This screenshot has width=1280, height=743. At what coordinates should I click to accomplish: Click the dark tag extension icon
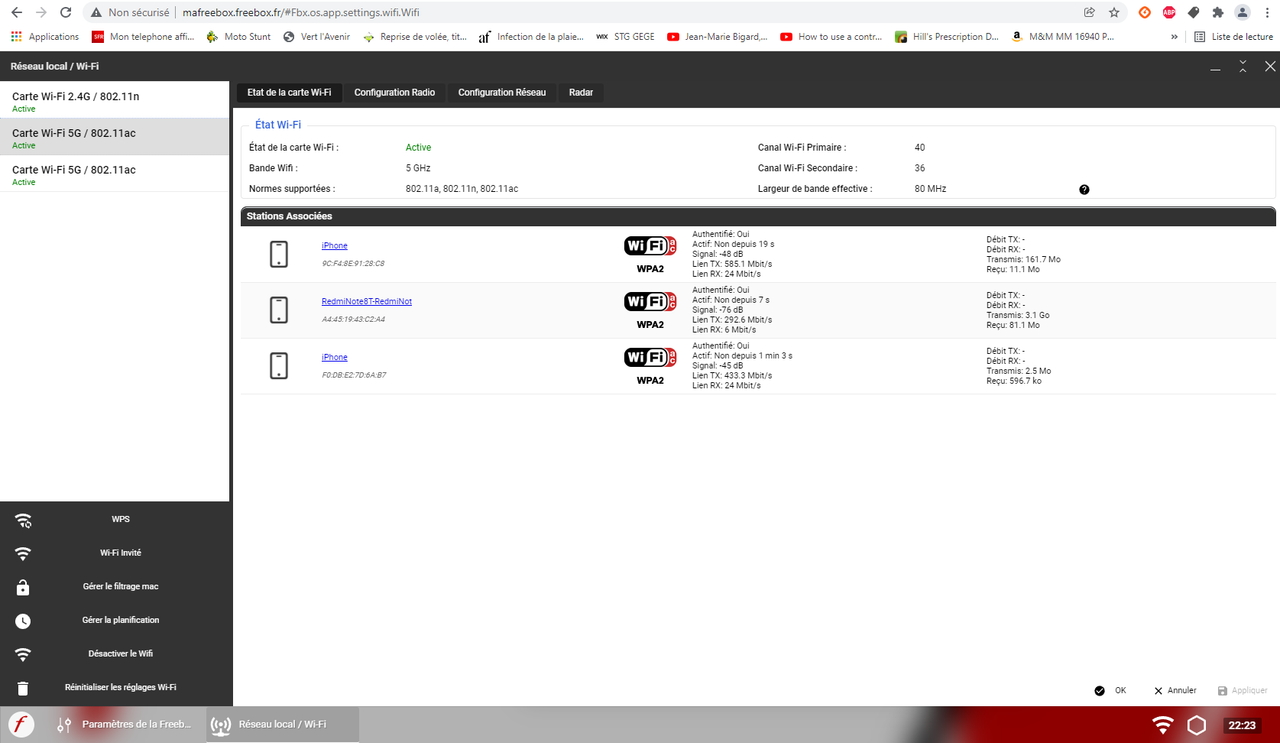[x=1193, y=13]
